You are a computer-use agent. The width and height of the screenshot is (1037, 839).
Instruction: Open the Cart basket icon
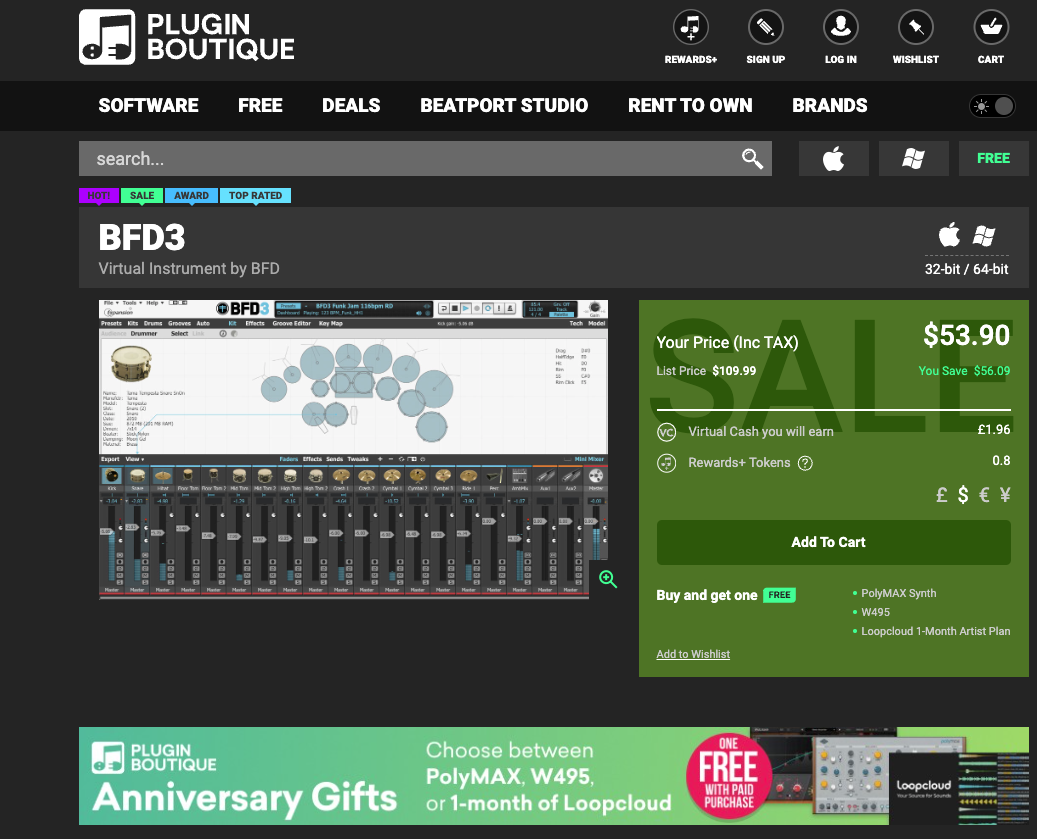tap(991, 28)
